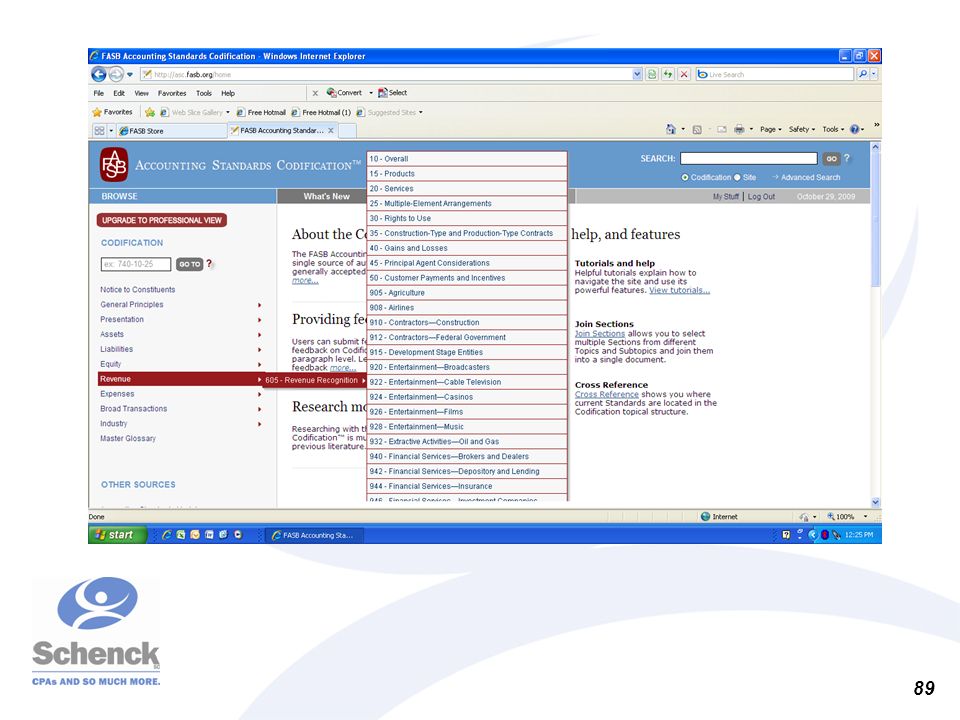Choose 25 - Multiple-Element Arrangements
Viewport: 960px width, 720px height.
pyautogui.click(x=467, y=203)
